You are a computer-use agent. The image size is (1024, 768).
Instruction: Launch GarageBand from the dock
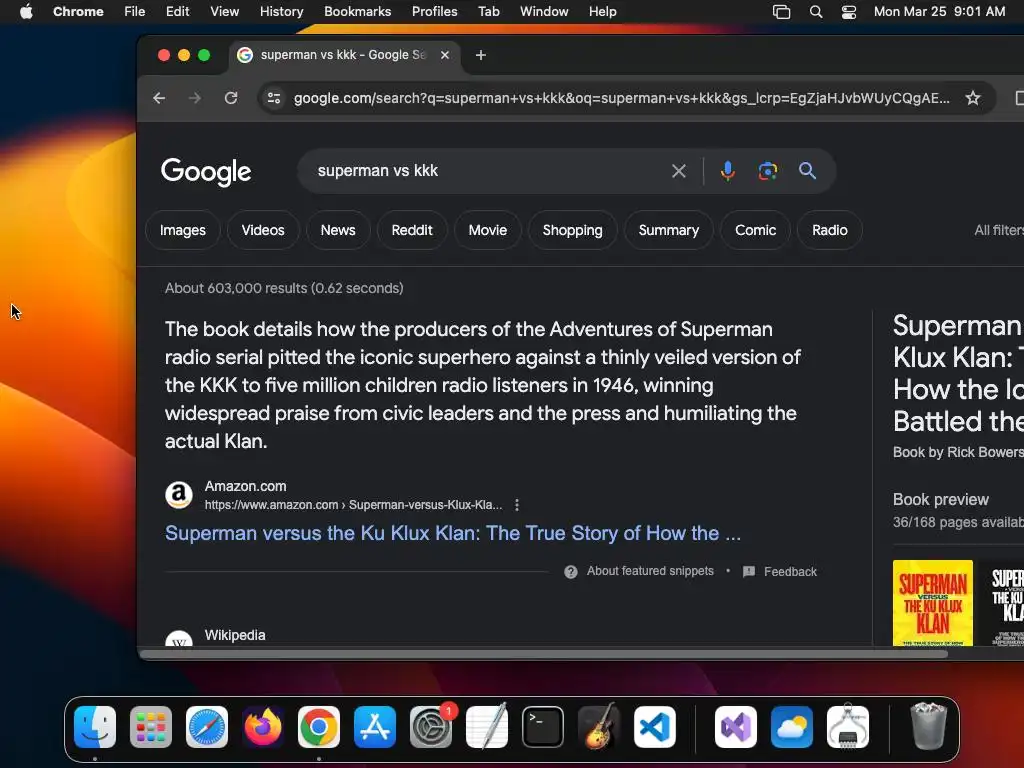click(599, 727)
